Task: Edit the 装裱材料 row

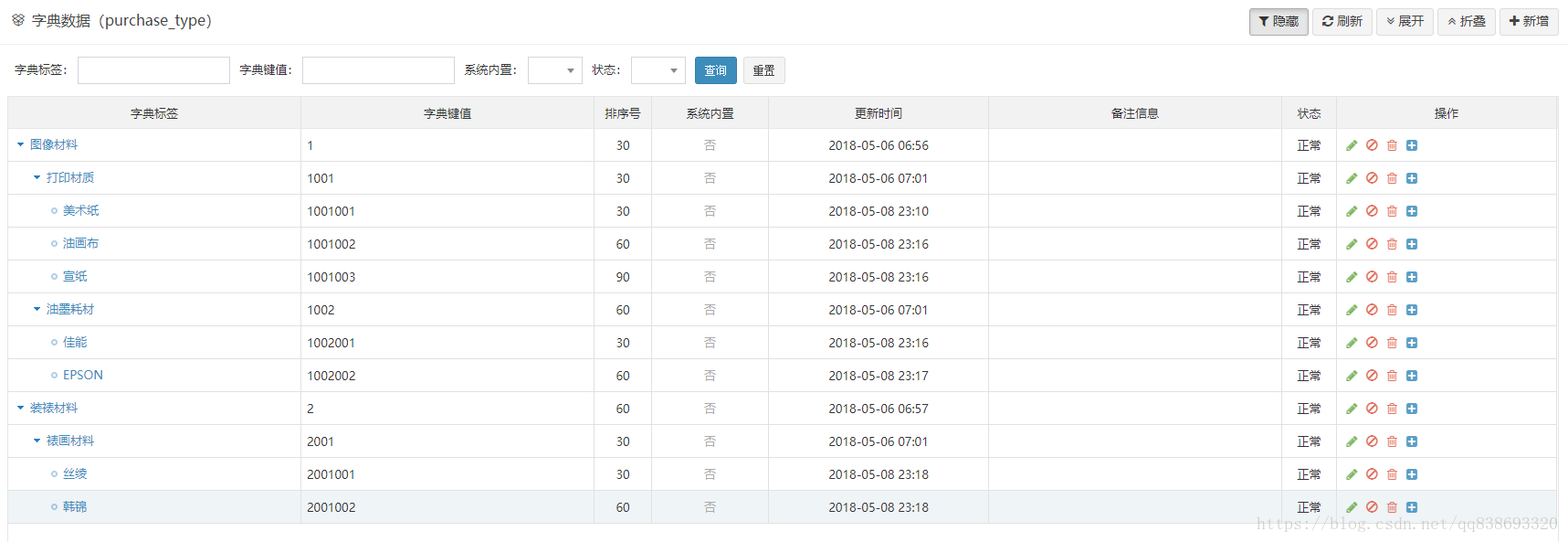Action: (1352, 409)
